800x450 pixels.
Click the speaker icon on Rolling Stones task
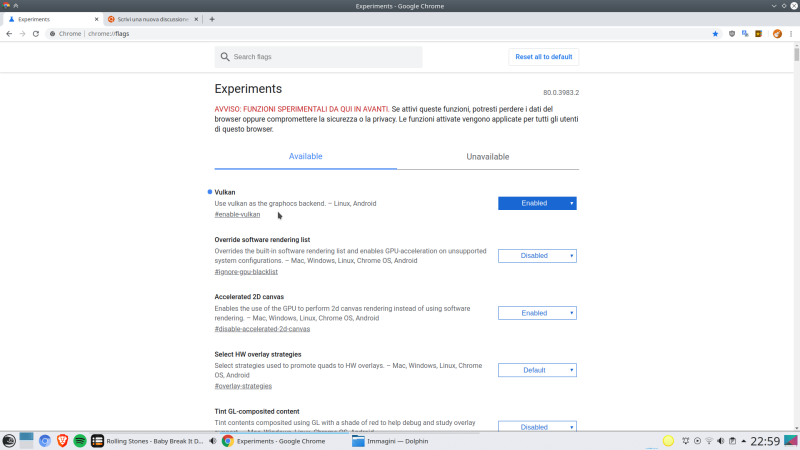tap(213, 441)
